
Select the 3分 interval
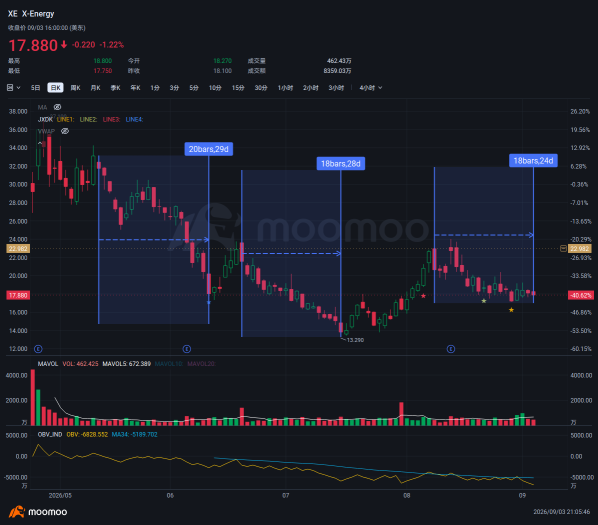tap(174, 88)
